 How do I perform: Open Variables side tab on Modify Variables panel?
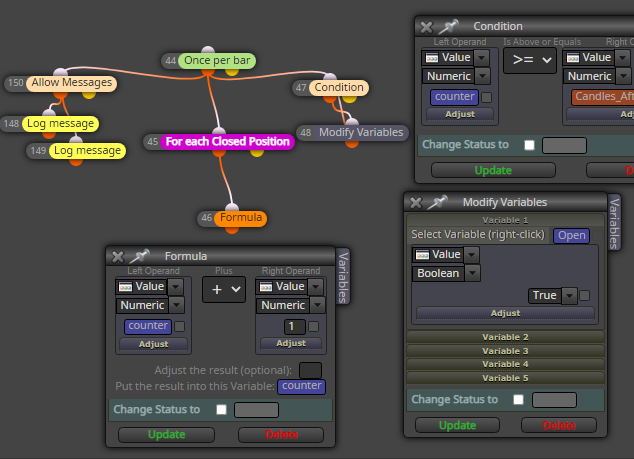pos(614,223)
